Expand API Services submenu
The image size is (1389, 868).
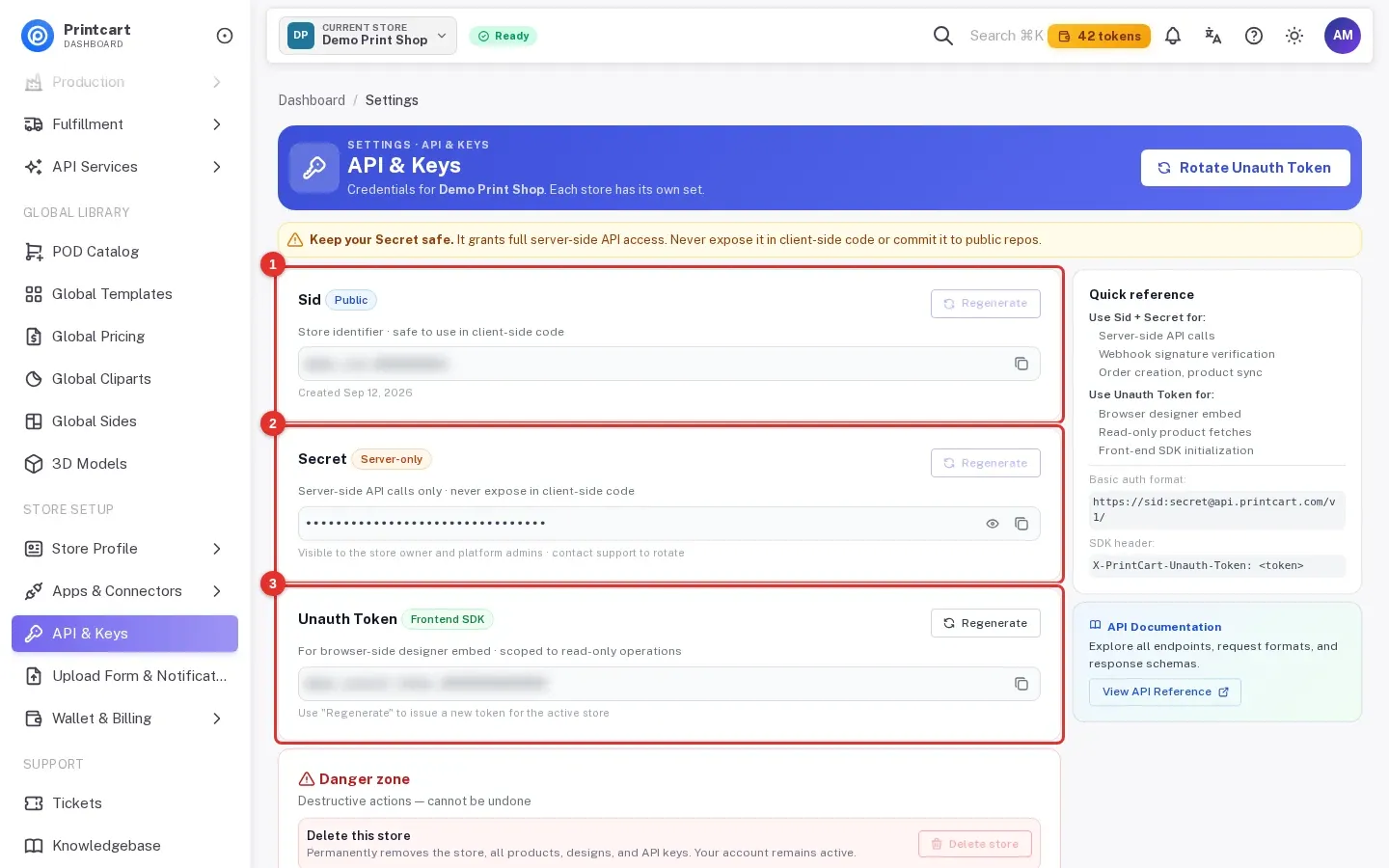pyautogui.click(x=124, y=167)
